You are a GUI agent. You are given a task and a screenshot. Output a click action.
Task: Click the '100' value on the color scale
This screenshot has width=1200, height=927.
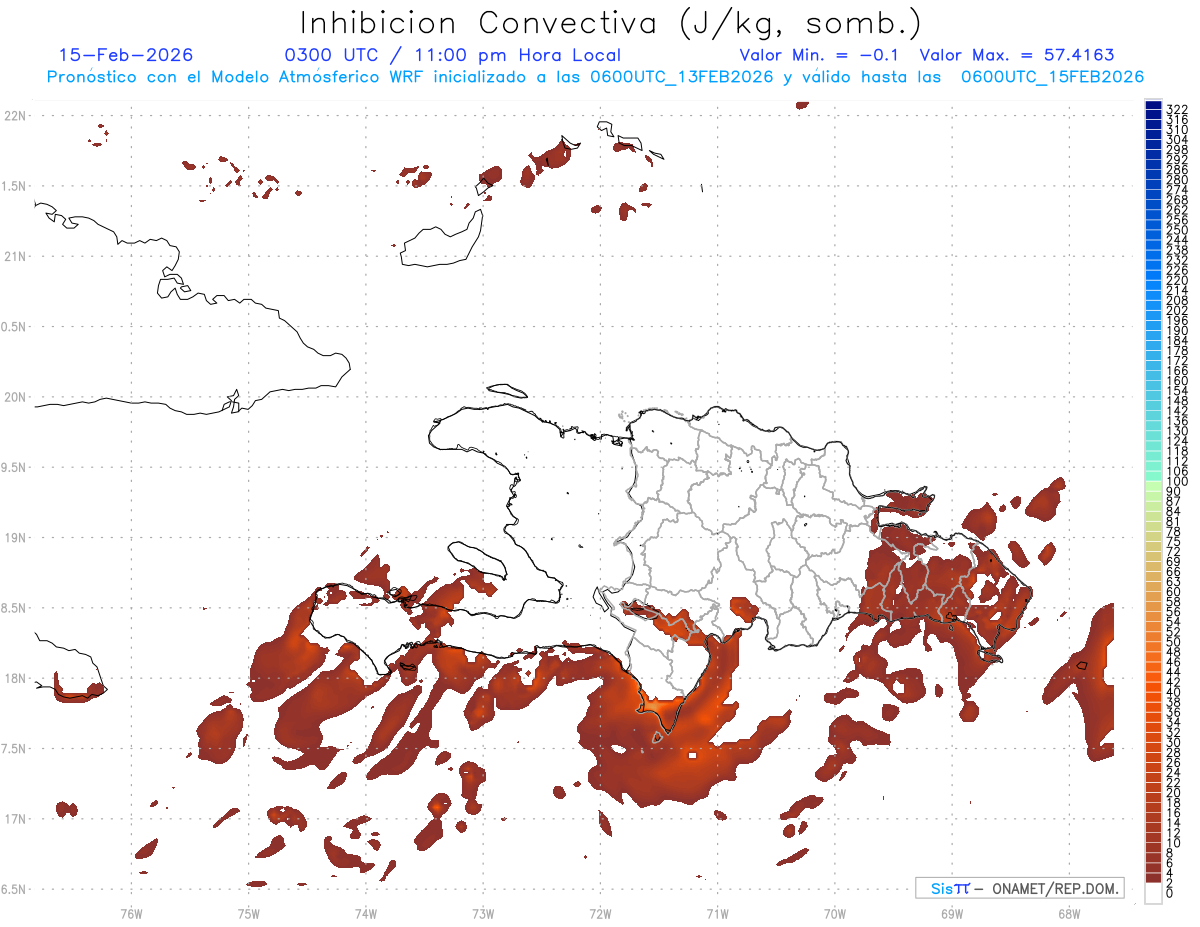[1176, 482]
